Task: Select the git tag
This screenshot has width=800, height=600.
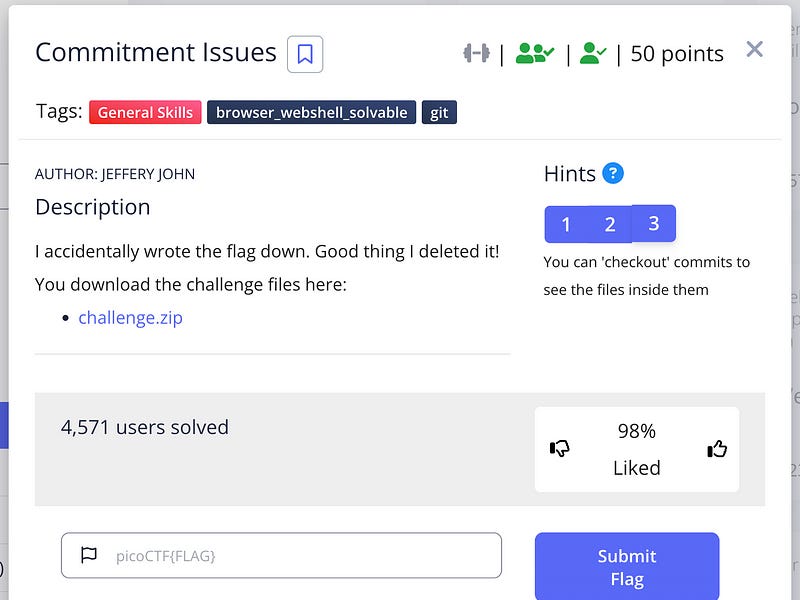Action: (x=439, y=112)
